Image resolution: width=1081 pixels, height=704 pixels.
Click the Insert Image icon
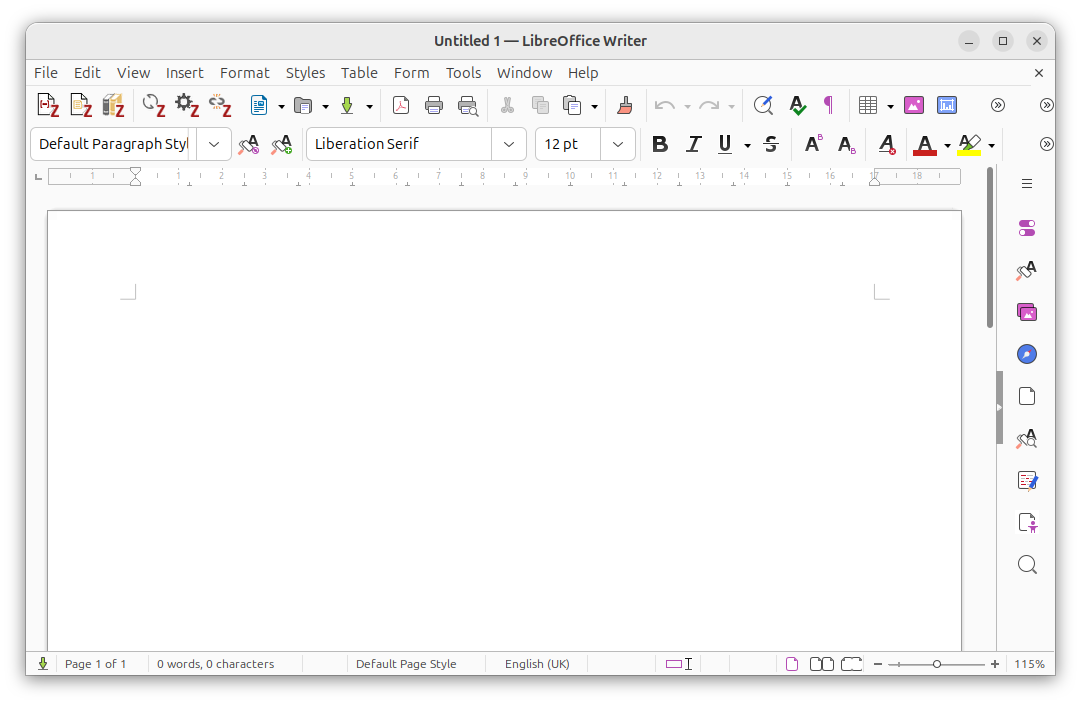(913, 105)
